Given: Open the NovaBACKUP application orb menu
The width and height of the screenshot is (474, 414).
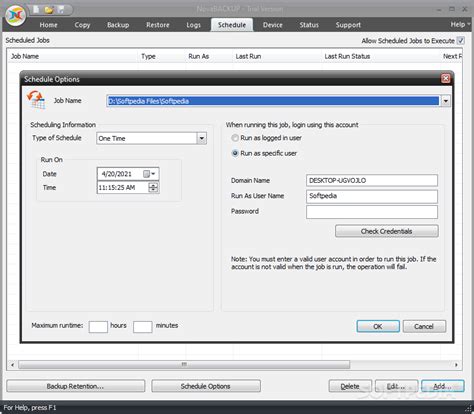Looking at the screenshot, I should [16, 15].
